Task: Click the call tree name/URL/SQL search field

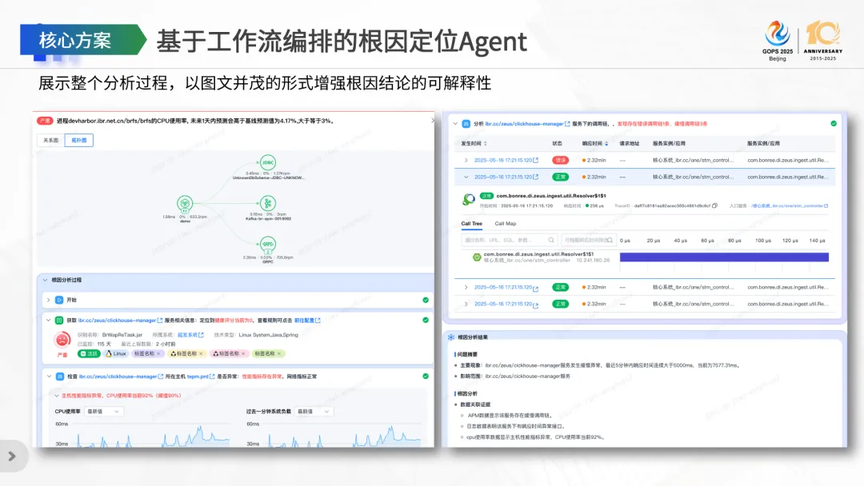Action: [509, 240]
